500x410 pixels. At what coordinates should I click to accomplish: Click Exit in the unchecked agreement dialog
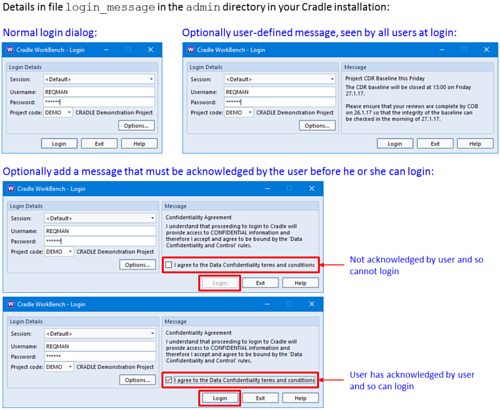point(260,283)
